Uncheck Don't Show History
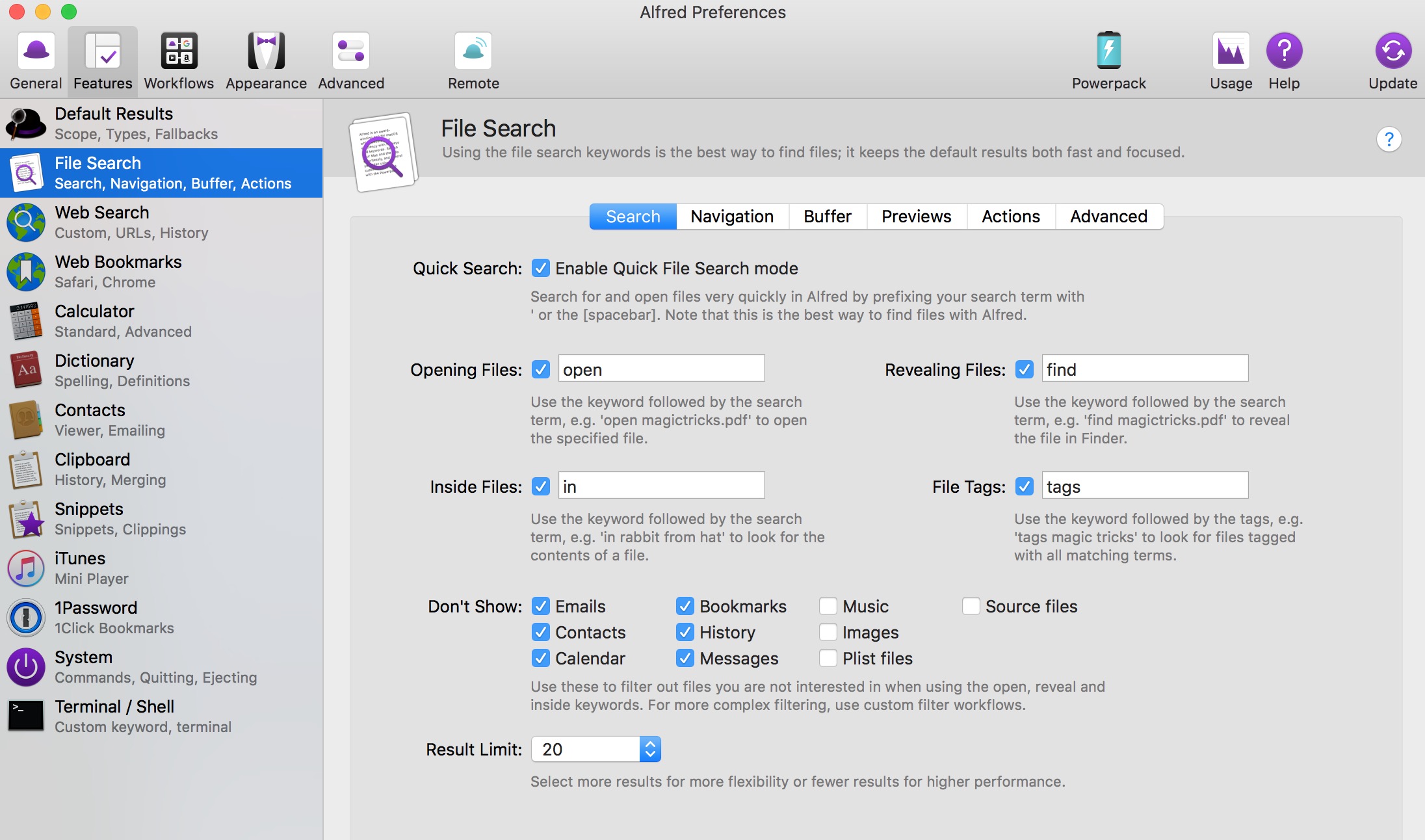 (685, 632)
